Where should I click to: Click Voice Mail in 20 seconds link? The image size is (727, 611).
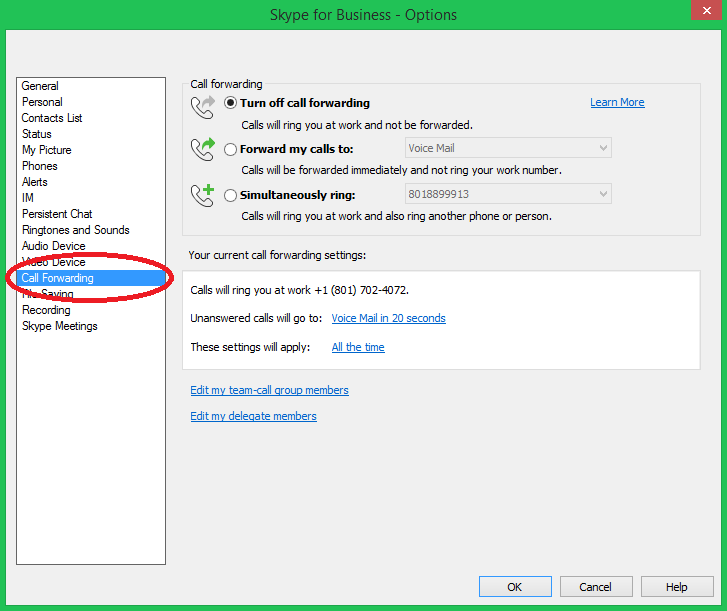389,318
